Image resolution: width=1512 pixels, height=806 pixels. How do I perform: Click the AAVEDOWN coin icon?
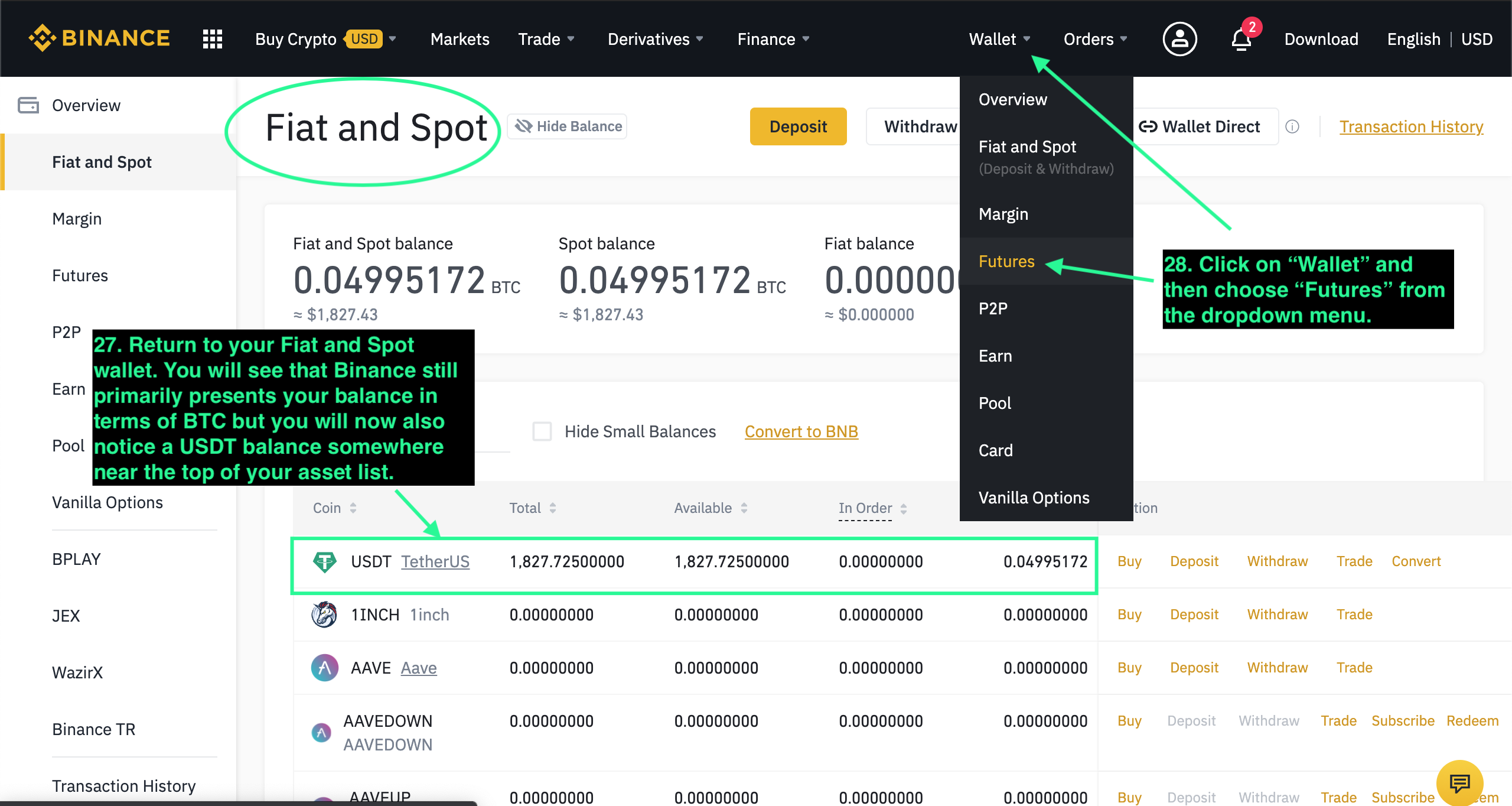(321, 733)
